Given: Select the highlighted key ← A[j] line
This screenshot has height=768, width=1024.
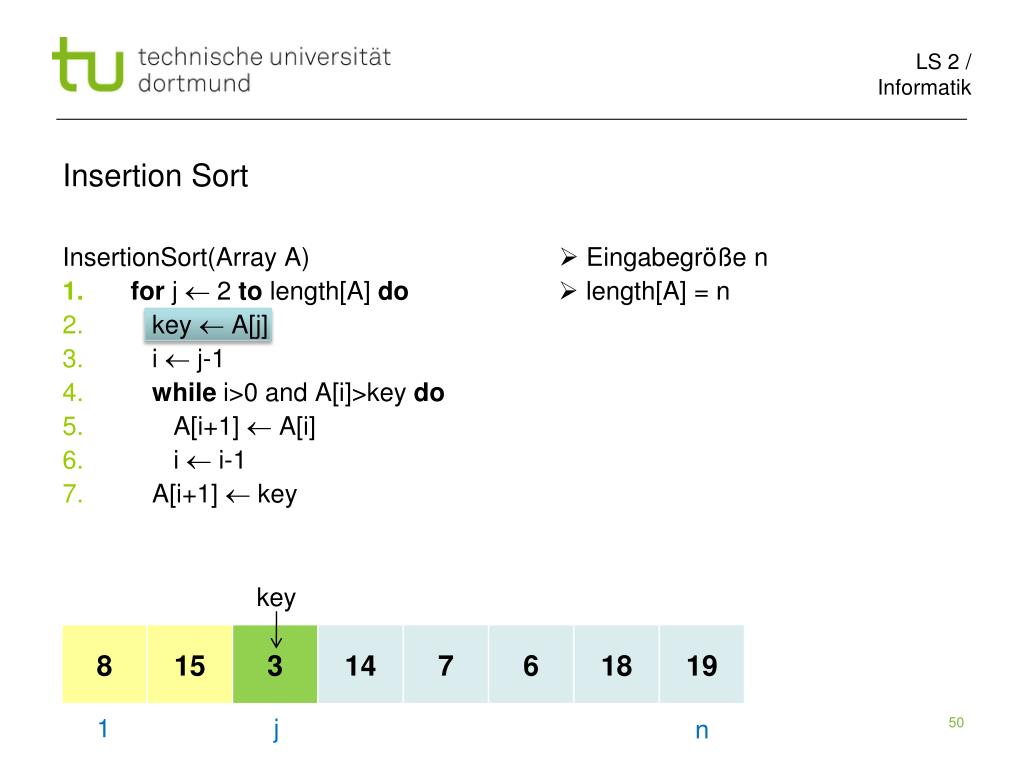Looking at the screenshot, I should pos(208,325).
